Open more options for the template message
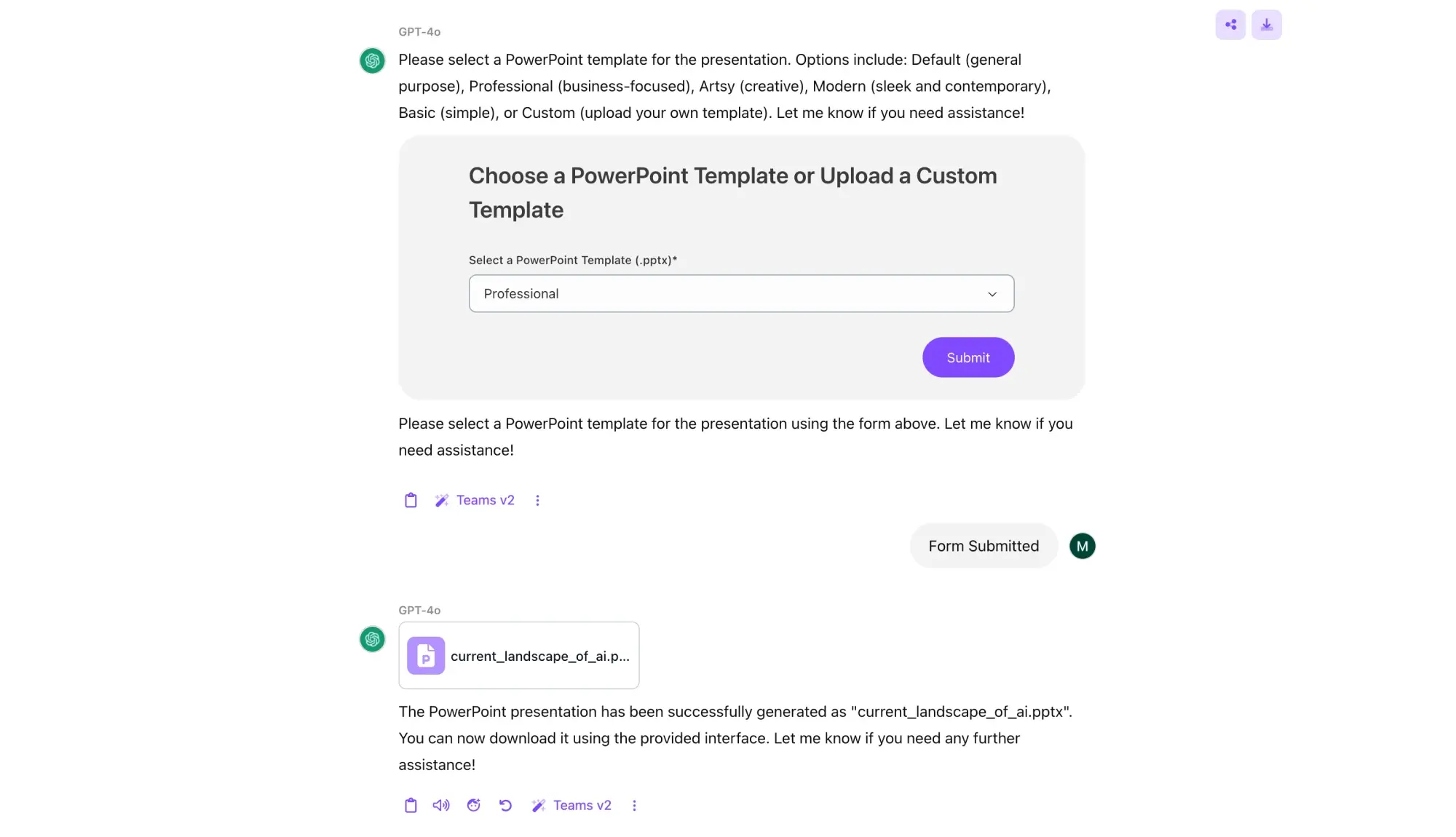The height and width of the screenshot is (837, 1456). (x=538, y=500)
